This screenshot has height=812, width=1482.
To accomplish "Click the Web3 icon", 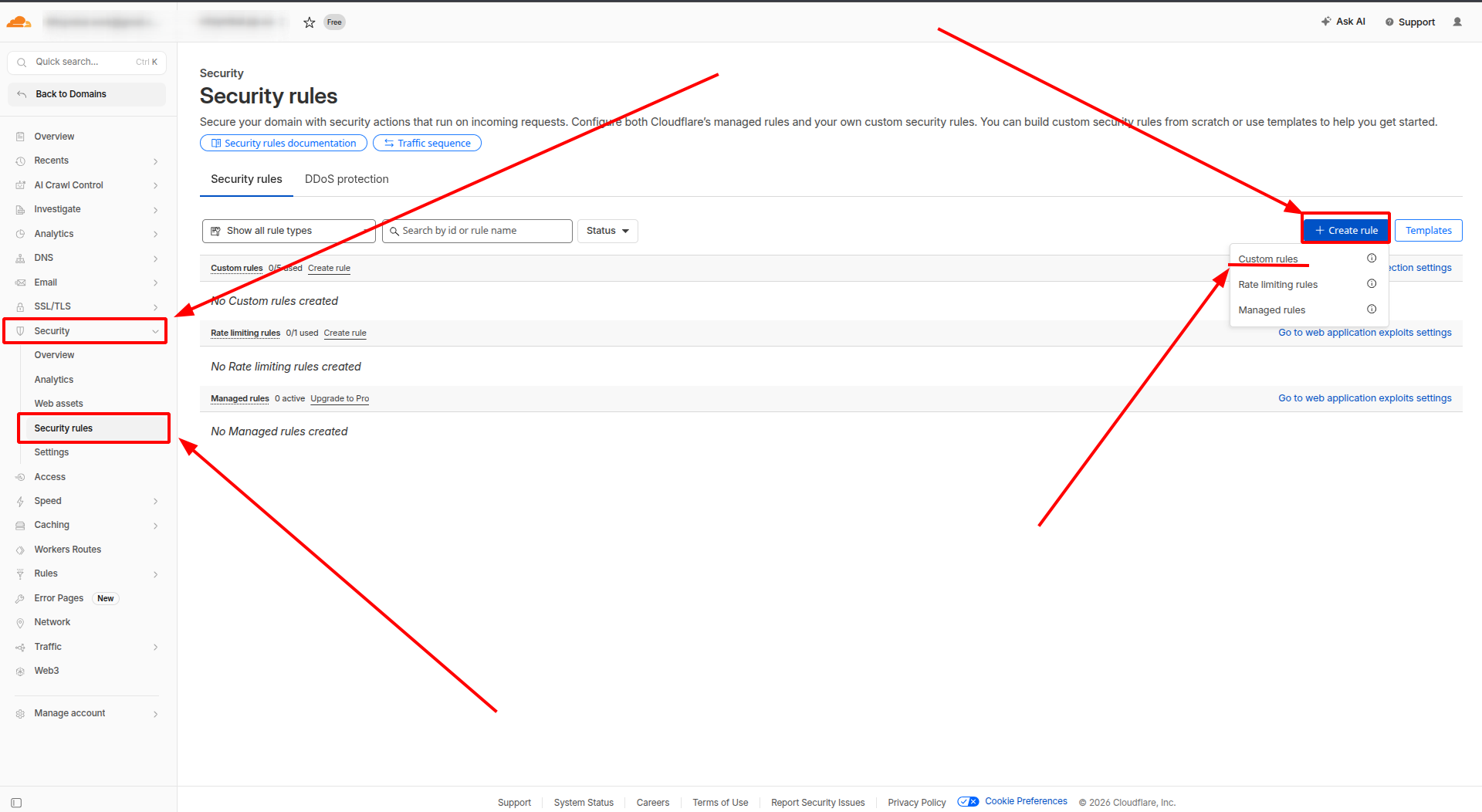I will pyautogui.click(x=21, y=672).
